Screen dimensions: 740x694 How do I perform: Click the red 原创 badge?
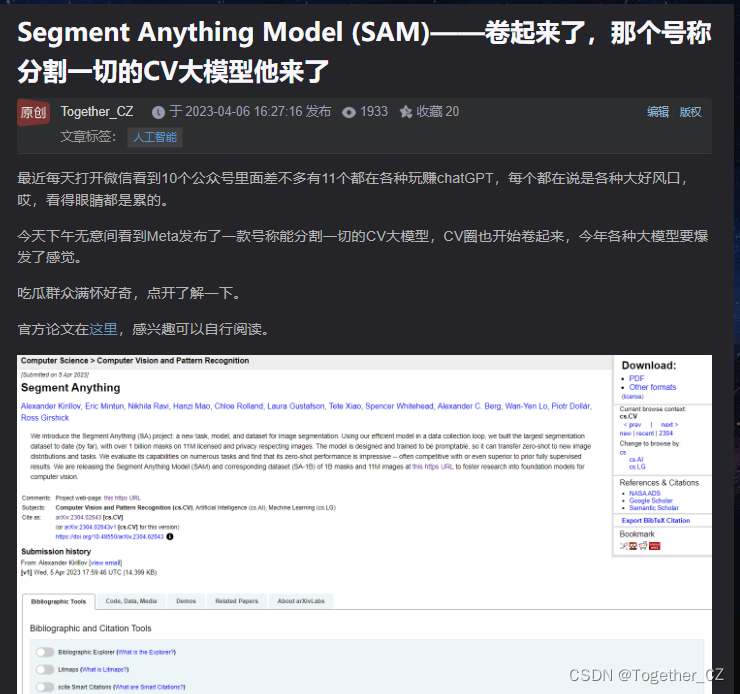tap(34, 112)
